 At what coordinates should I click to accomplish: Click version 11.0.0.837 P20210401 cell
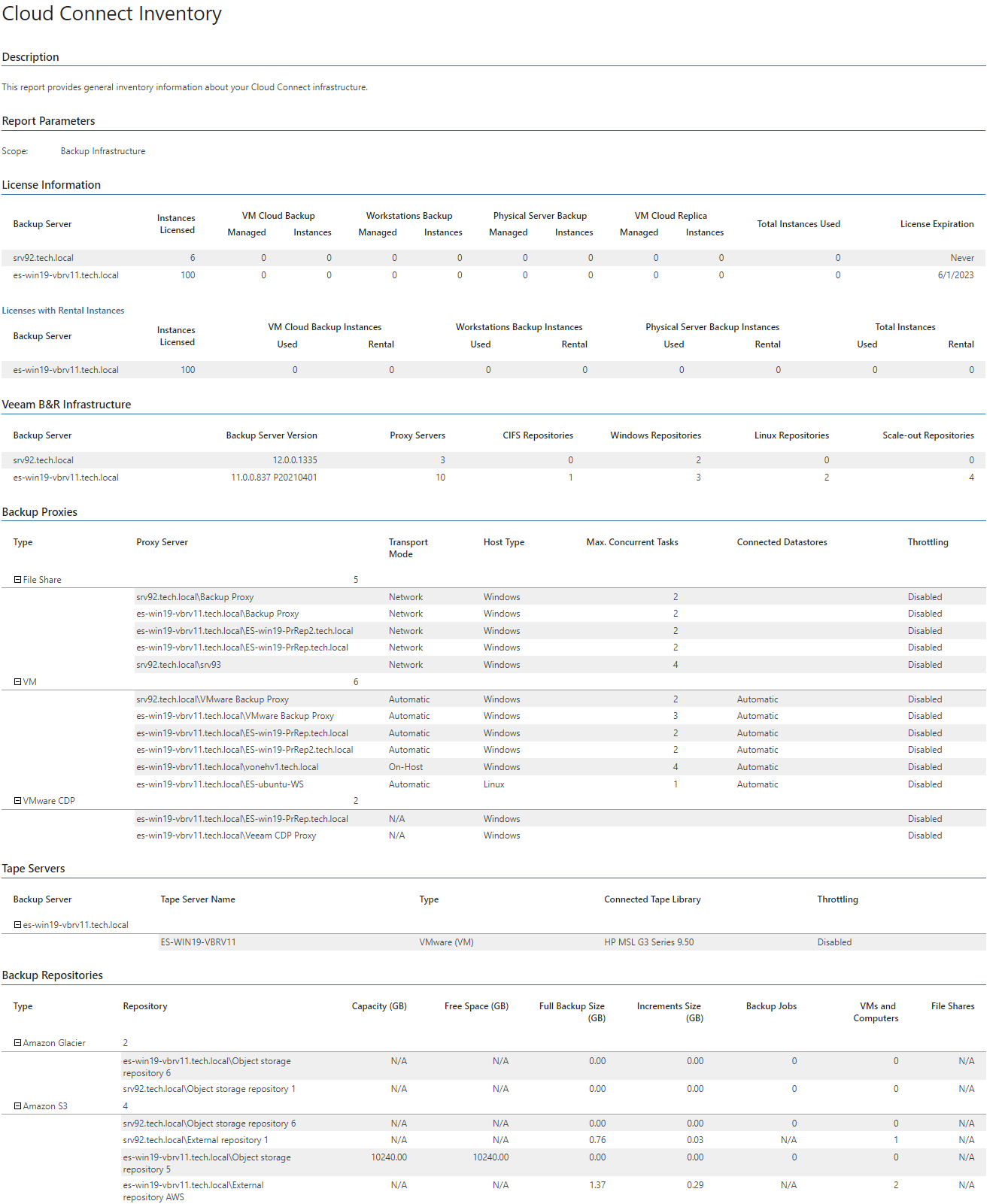(x=274, y=478)
